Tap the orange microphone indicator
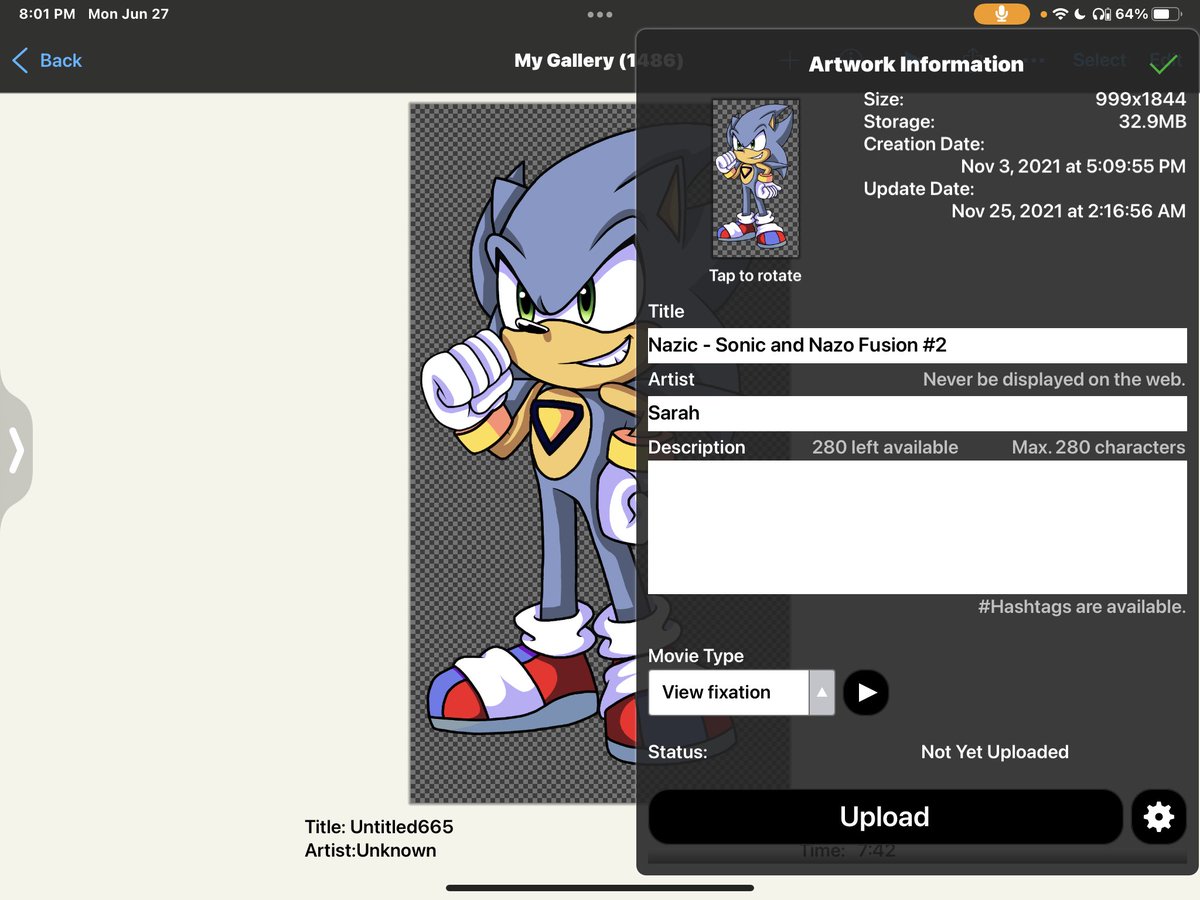This screenshot has height=900, width=1200. (x=1002, y=14)
